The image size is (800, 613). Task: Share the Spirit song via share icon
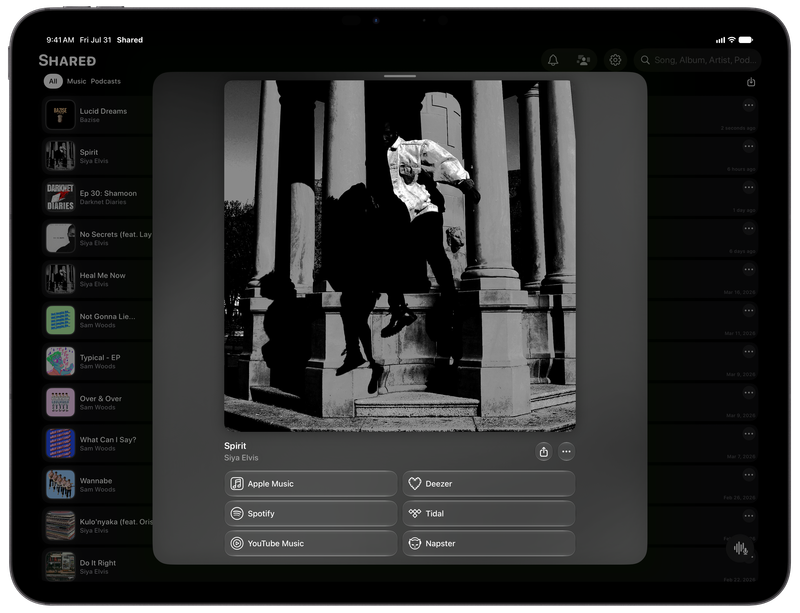pyautogui.click(x=544, y=452)
